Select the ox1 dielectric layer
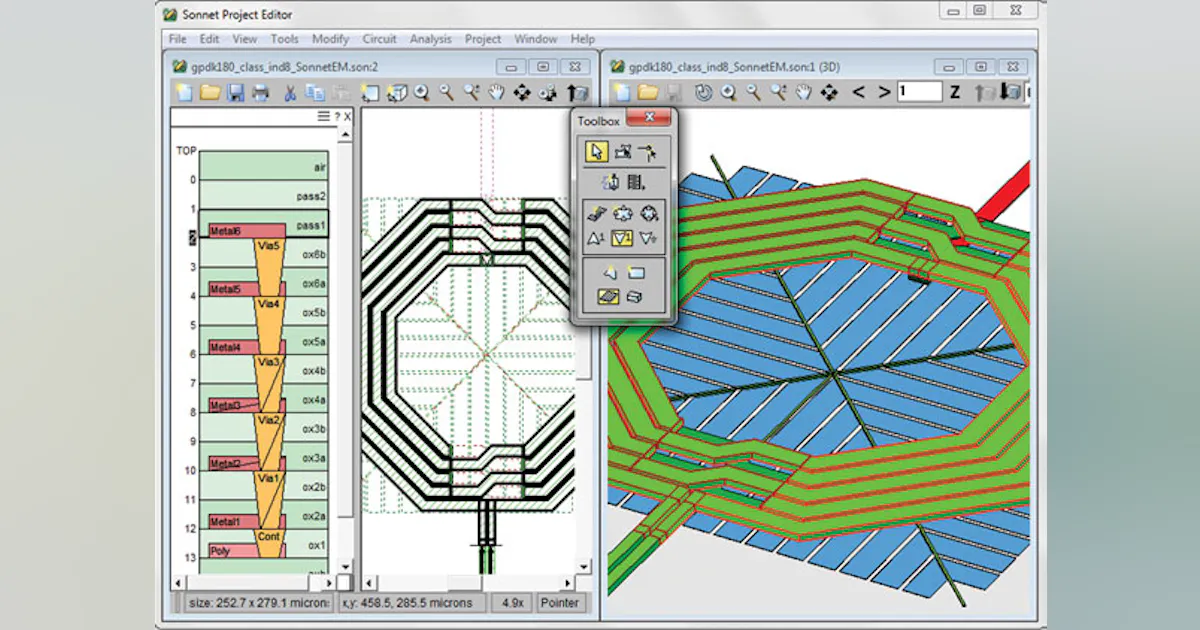The height and width of the screenshot is (630, 1200). coord(264,545)
